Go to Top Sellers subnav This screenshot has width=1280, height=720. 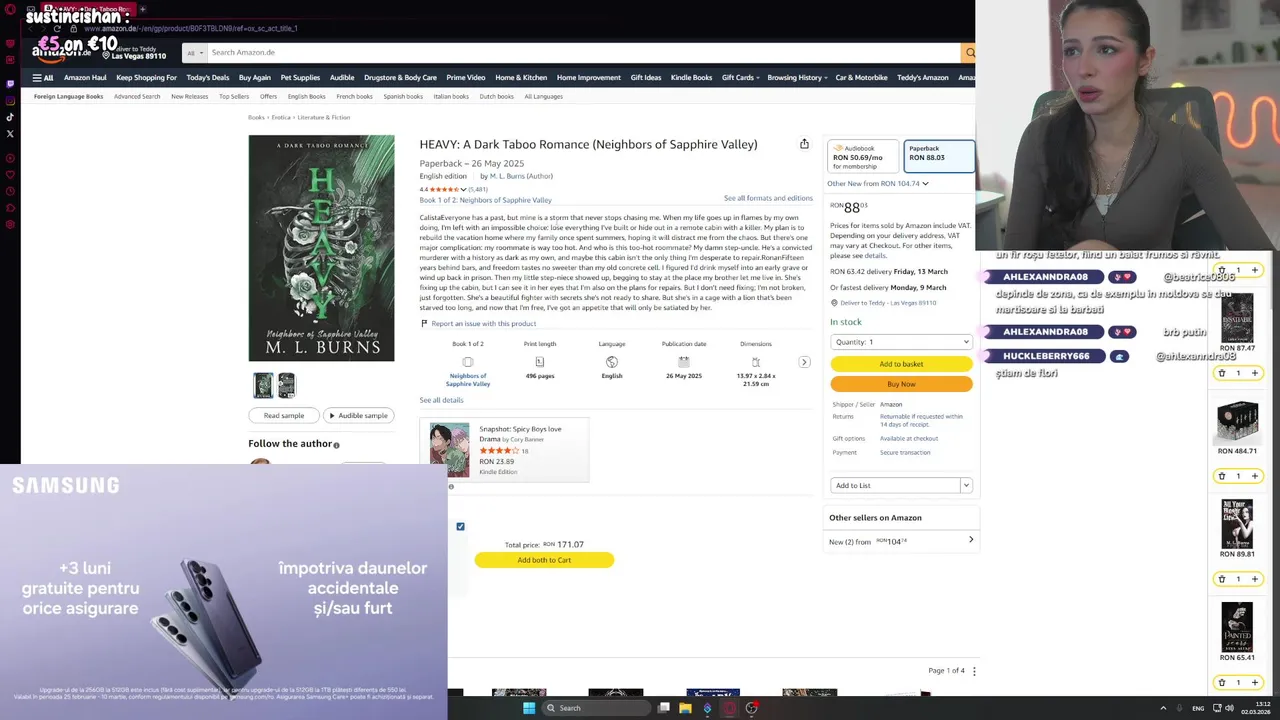point(234,96)
